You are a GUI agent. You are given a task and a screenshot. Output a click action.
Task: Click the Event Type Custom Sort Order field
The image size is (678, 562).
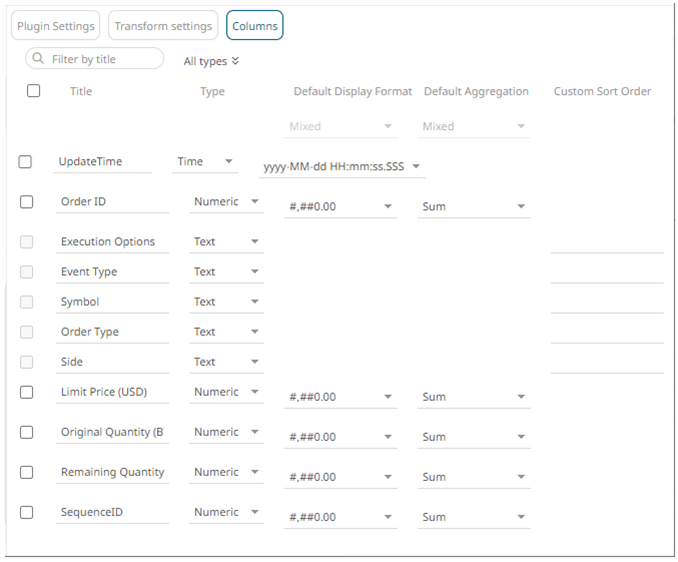point(606,272)
